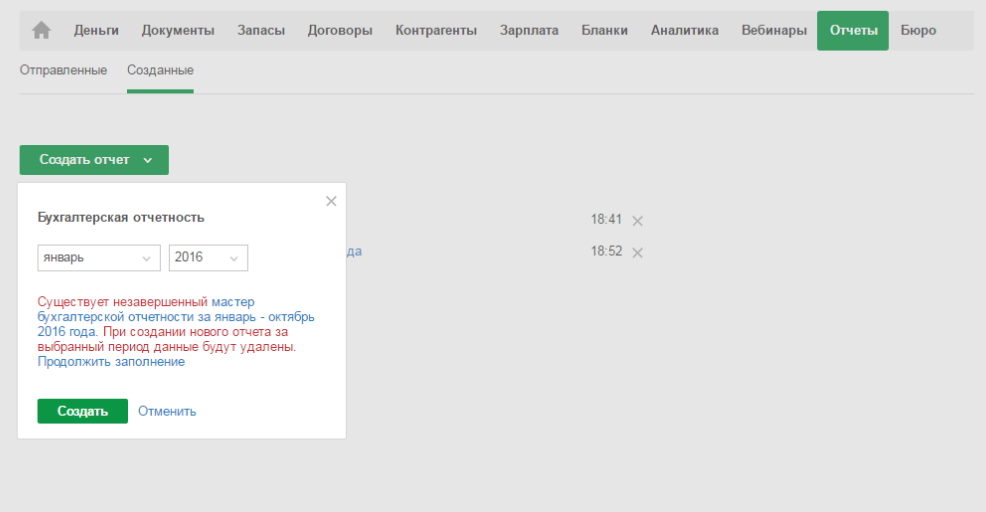The height and width of the screenshot is (512, 986).
Task: Open the Запасы section
Action: click(261, 30)
